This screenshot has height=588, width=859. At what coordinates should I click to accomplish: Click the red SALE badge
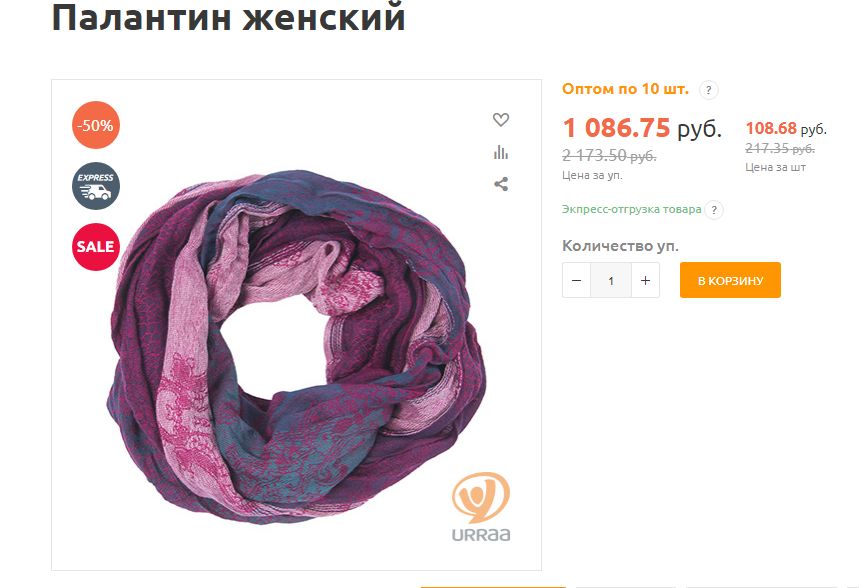pos(96,247)
